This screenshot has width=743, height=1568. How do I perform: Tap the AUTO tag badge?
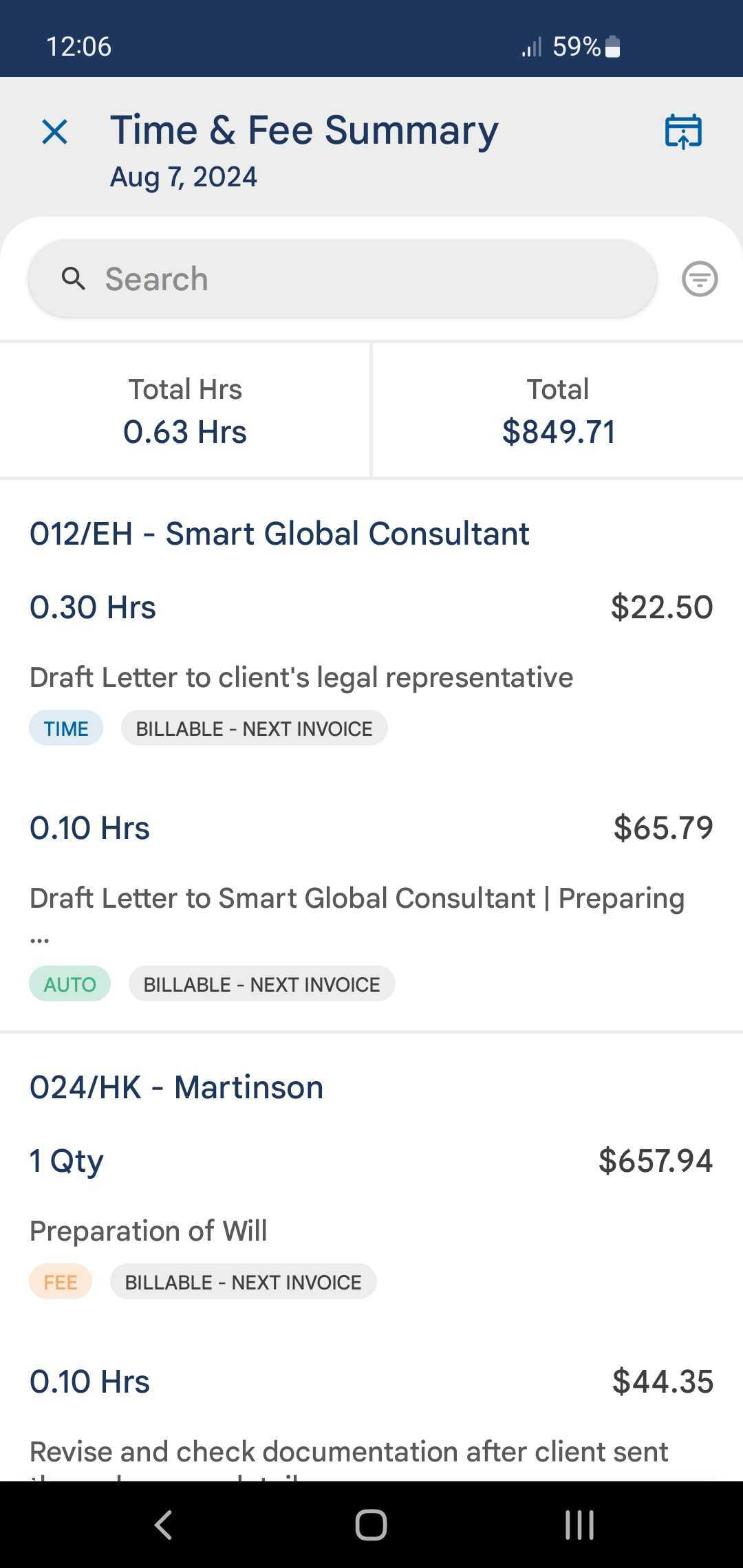point(69,984)
